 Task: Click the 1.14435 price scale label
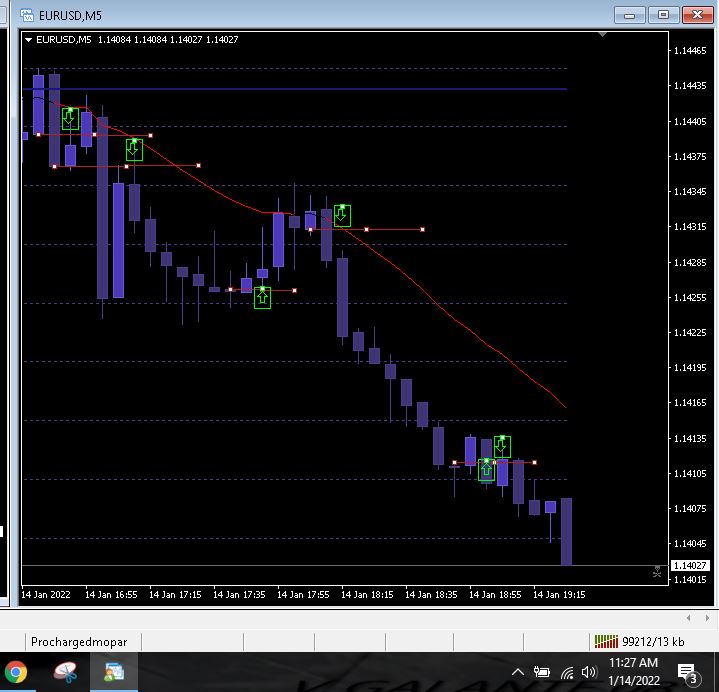690,86
